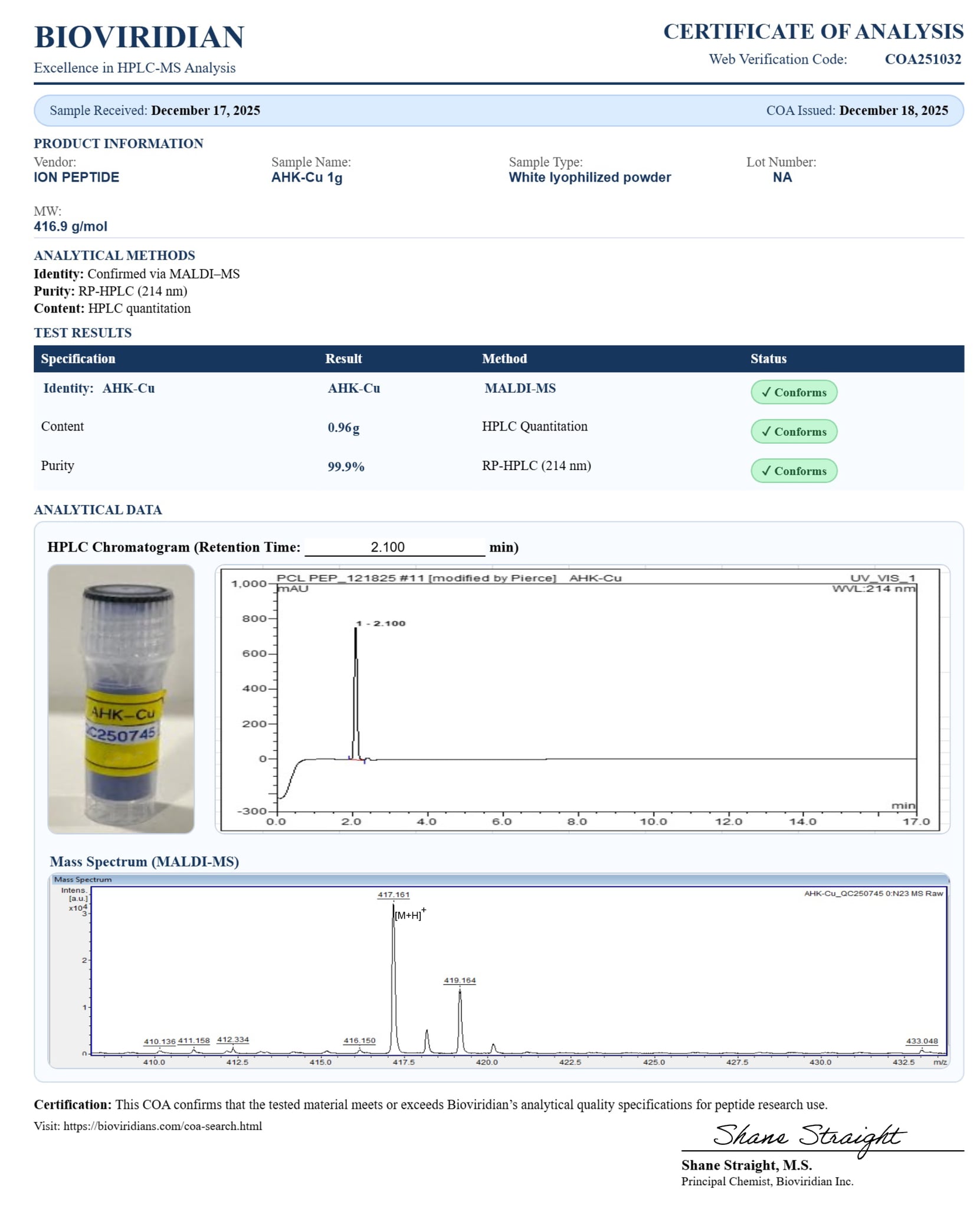This screenshot has height=1208, width=980.
Task: Click the Status column header
Action: click(768, 359)
